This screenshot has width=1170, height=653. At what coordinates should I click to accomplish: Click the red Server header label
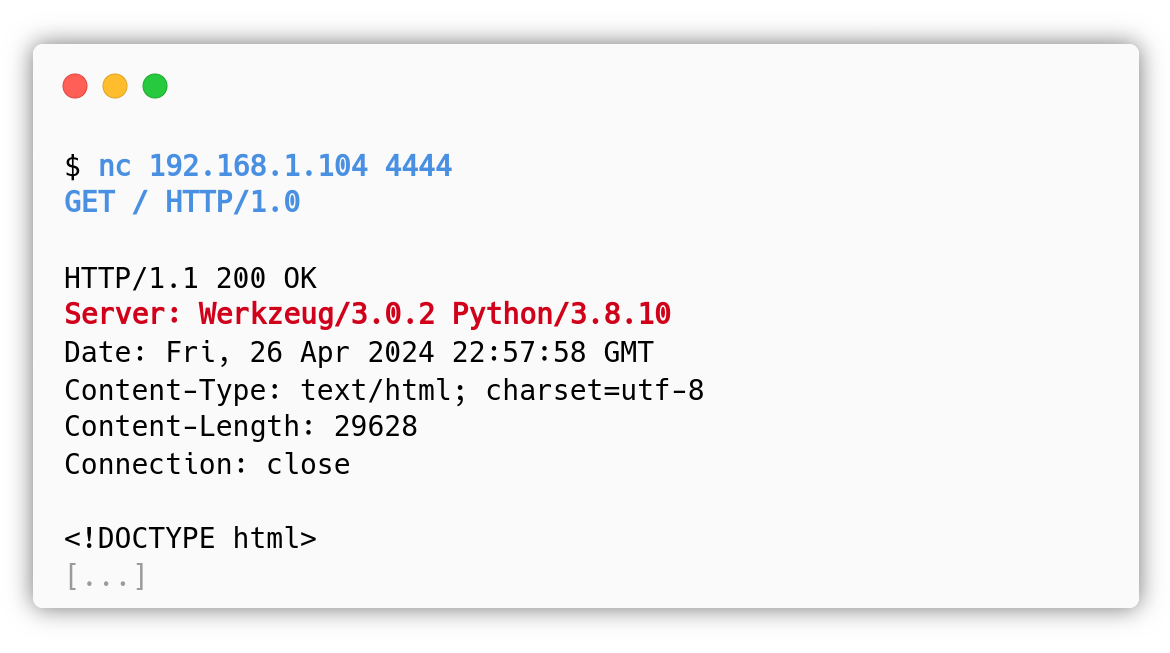[x=122, y=314]
